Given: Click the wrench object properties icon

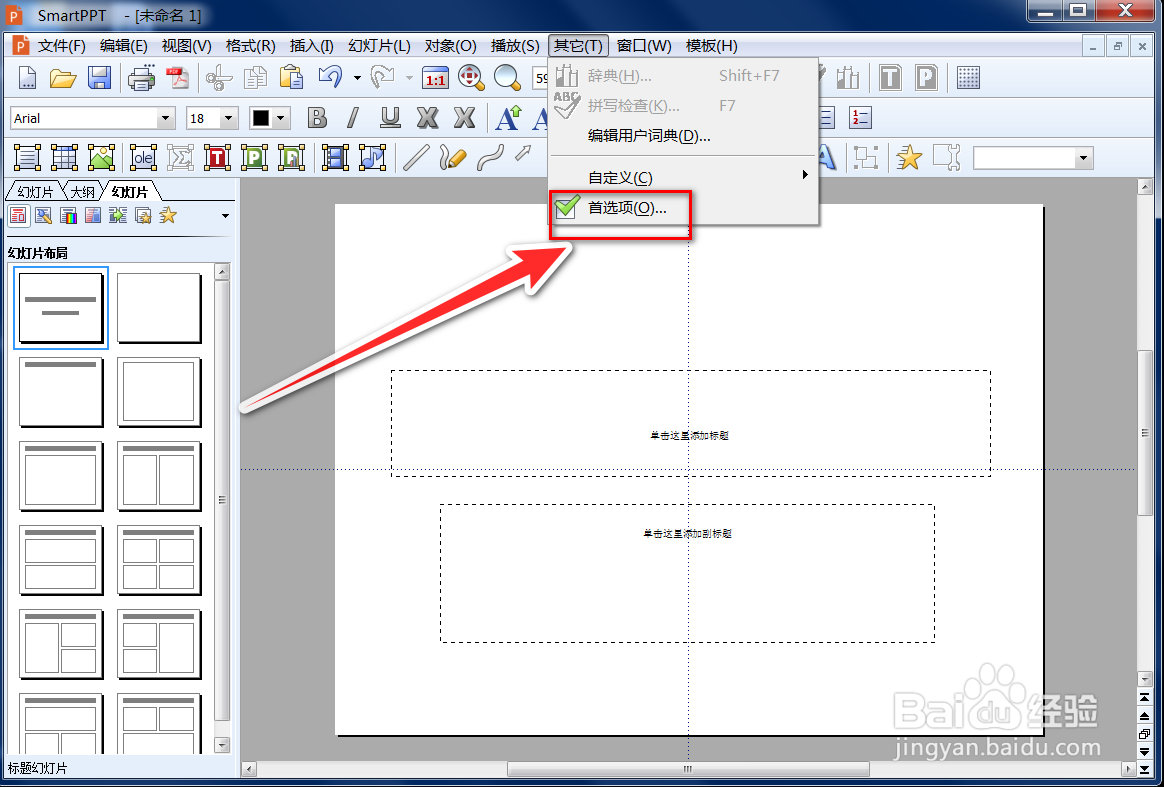Looking at the screenshot, I should pyautogui.click(x=946, y=157).
